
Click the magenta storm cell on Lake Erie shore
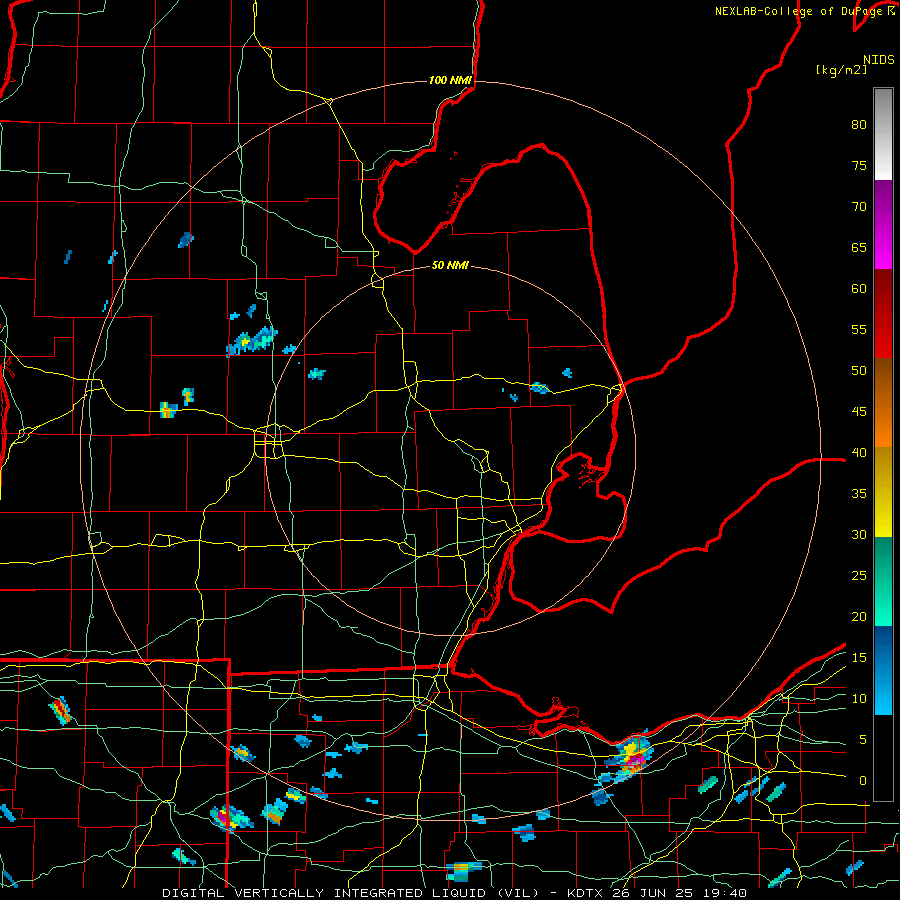click(633, 761)
